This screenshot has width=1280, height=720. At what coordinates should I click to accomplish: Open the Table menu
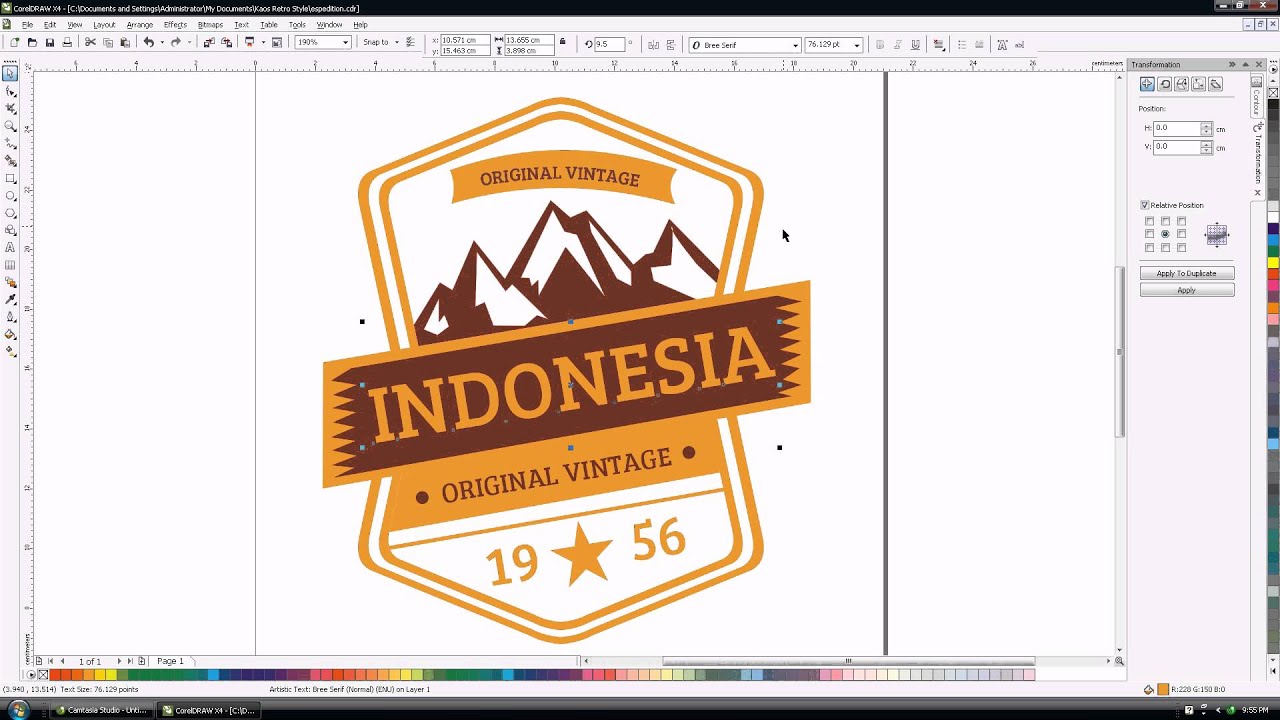click(269, 24)
